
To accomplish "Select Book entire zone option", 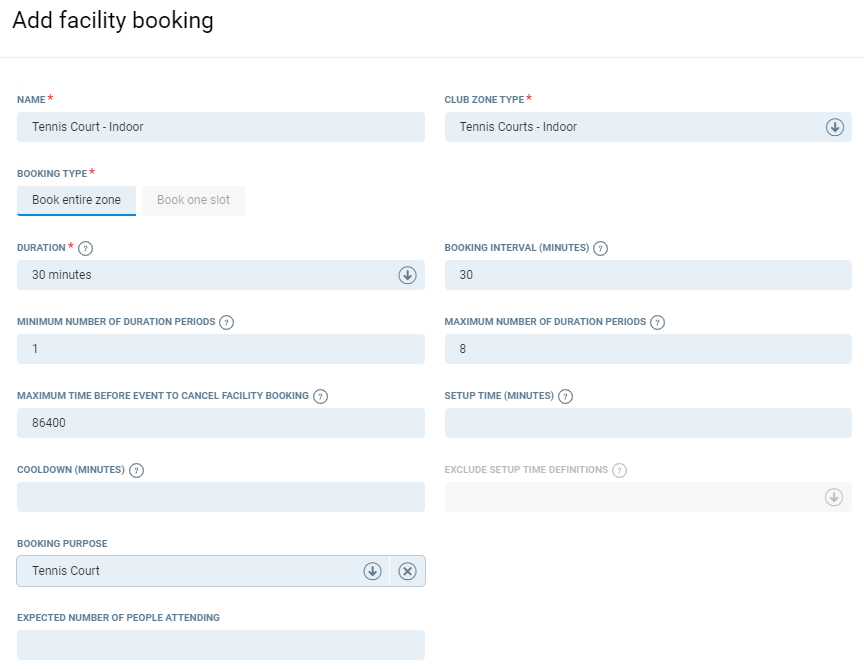I will pos(76,200).
